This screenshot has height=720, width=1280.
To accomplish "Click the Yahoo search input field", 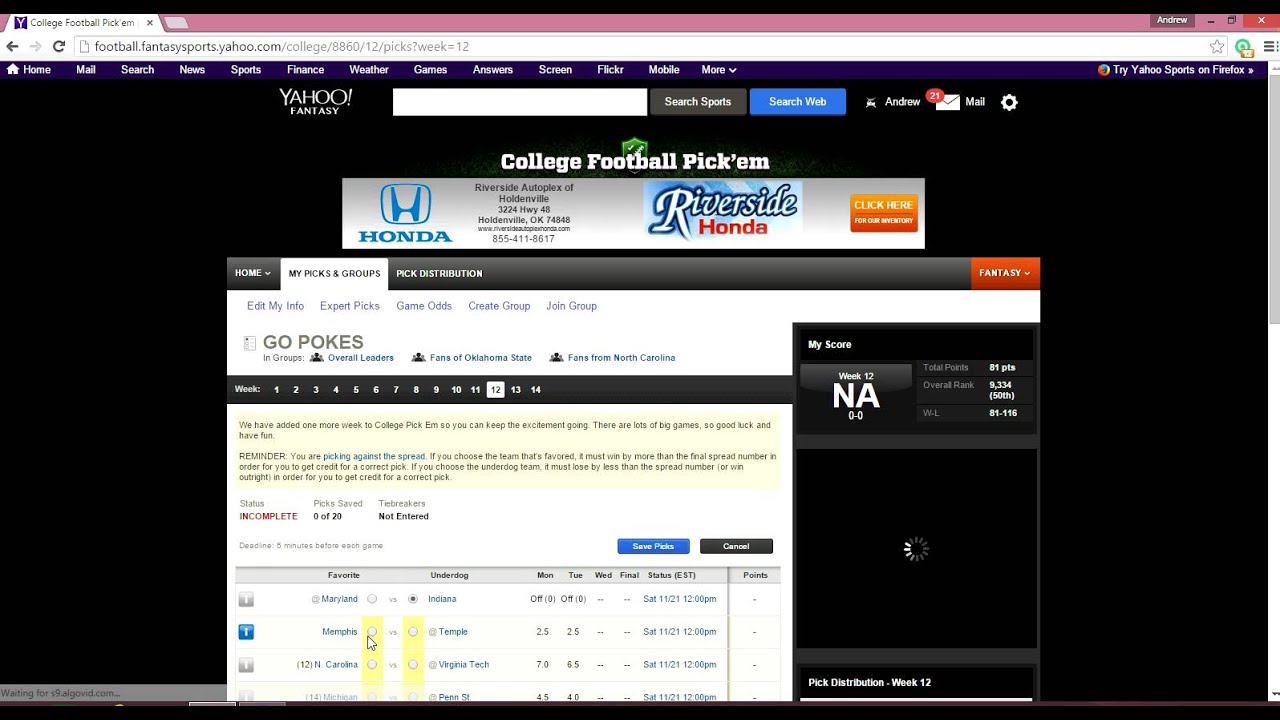I will click(x=520, y=102).
